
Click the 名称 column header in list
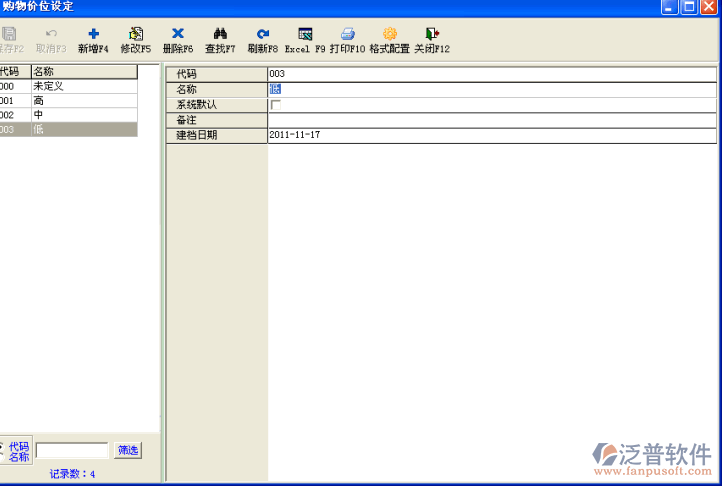[84, 72]
